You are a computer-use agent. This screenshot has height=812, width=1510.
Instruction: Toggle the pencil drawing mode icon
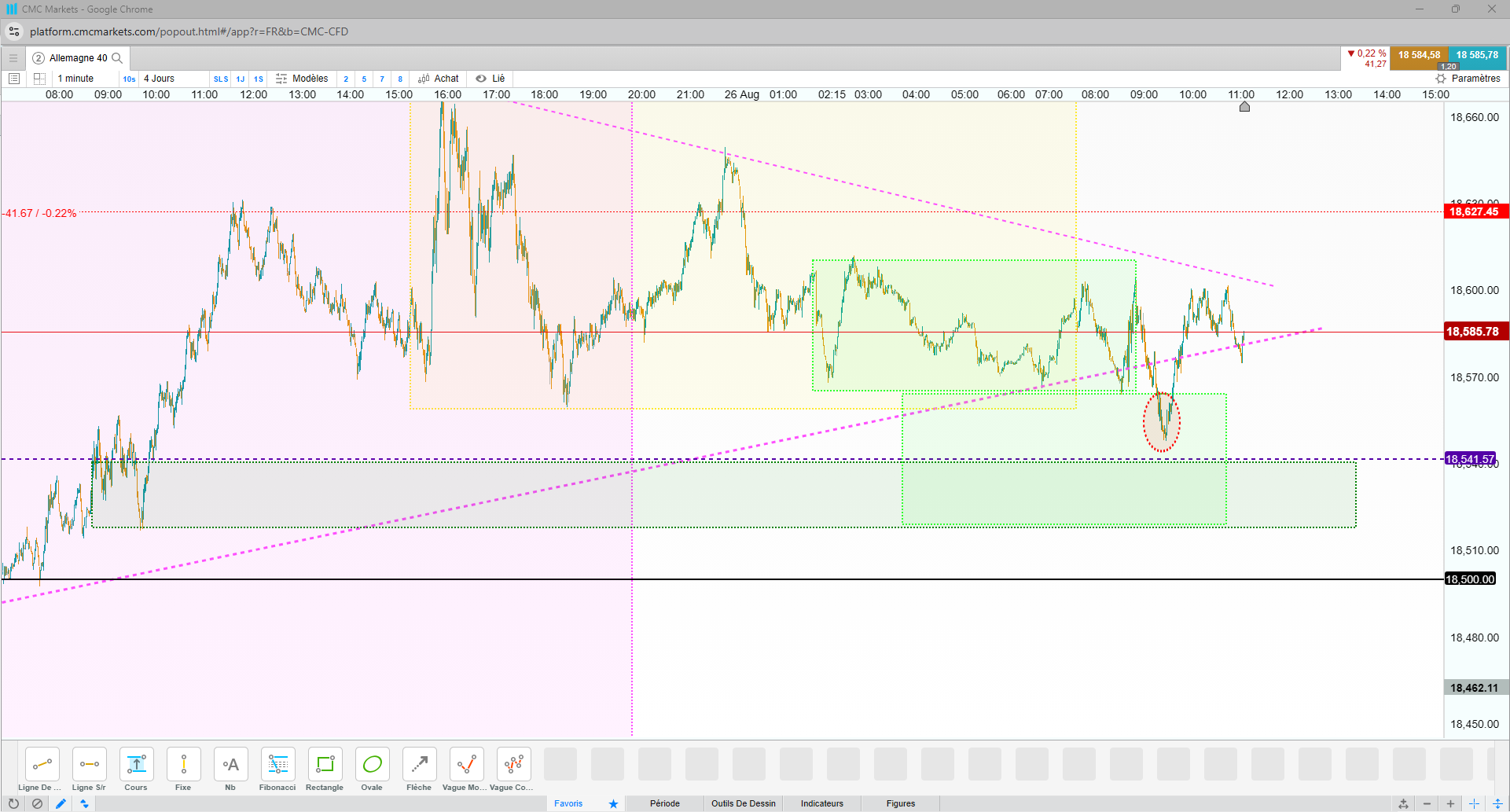point(61,803)
